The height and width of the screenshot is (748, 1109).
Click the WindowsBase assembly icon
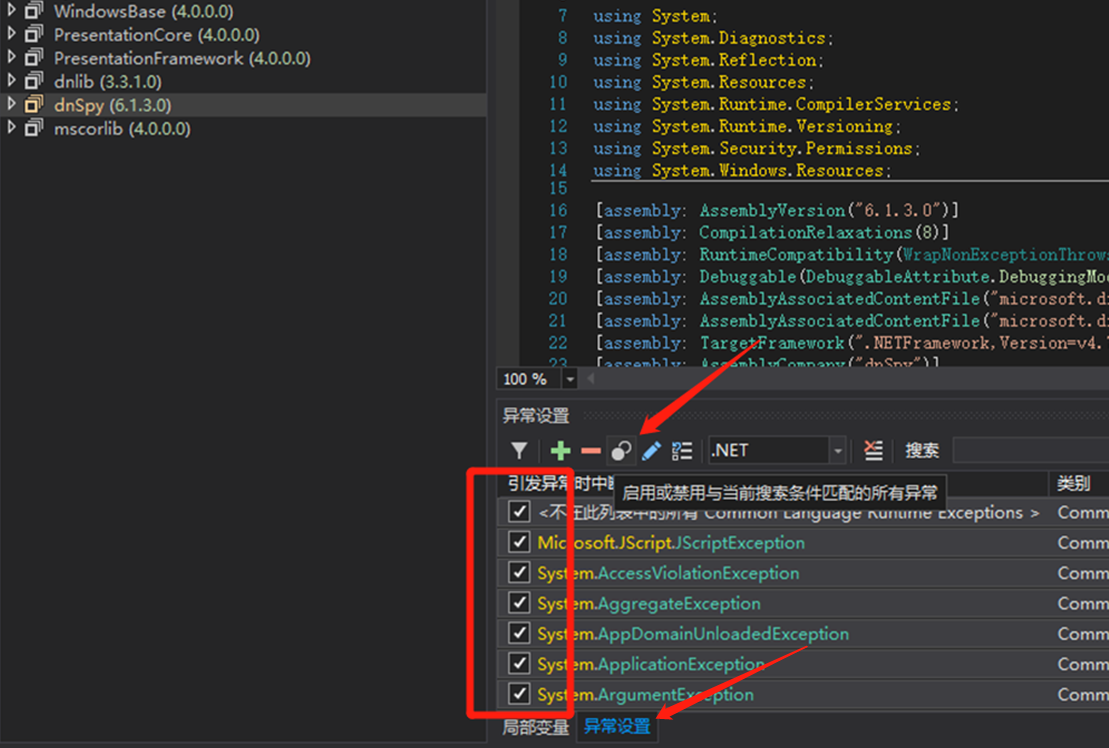click(x=33, y=11)
